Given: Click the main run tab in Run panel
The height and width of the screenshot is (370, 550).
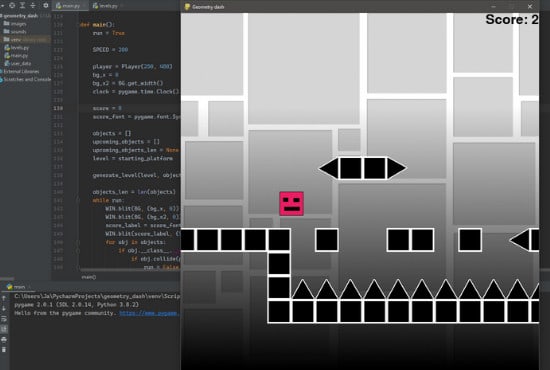Looking at the screenshot, I should point(16,287).
